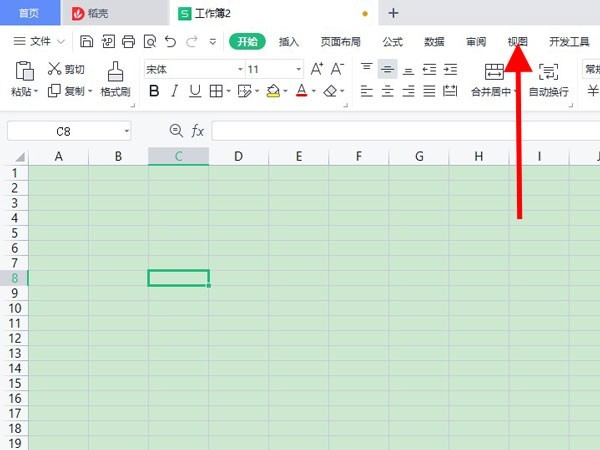Screen dimensions: 600x450
Task: Toggle Italic formatting
Action: 174,91
